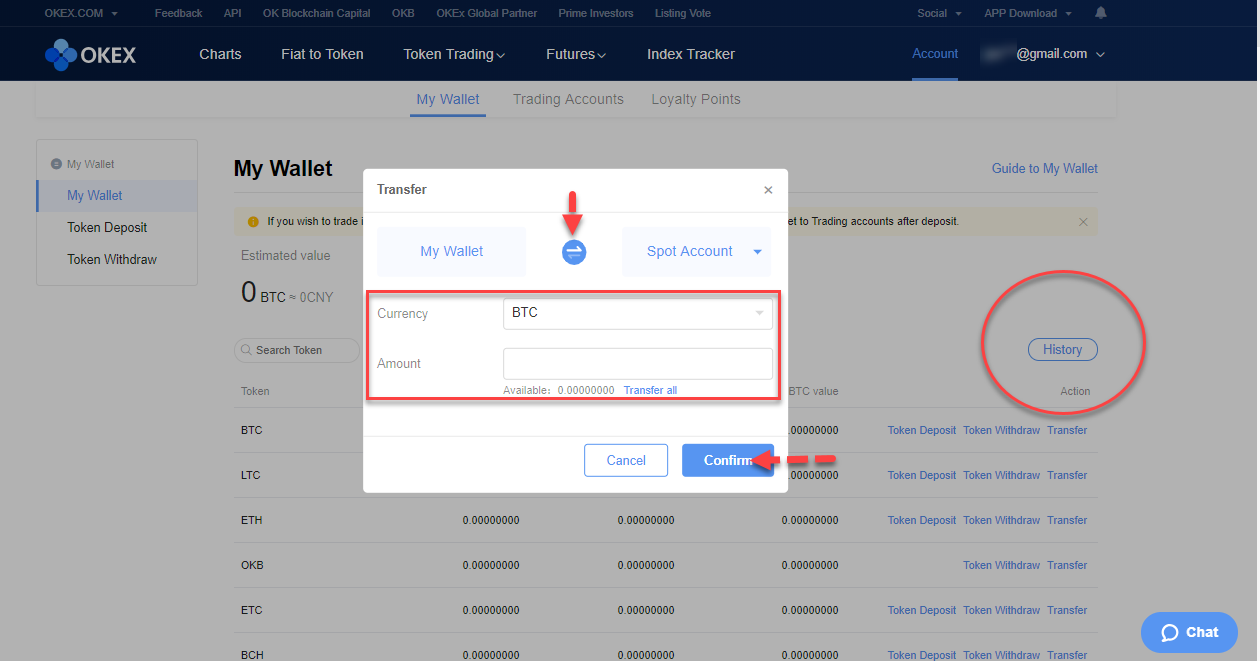Open the notifications bell

point(1101,13)
